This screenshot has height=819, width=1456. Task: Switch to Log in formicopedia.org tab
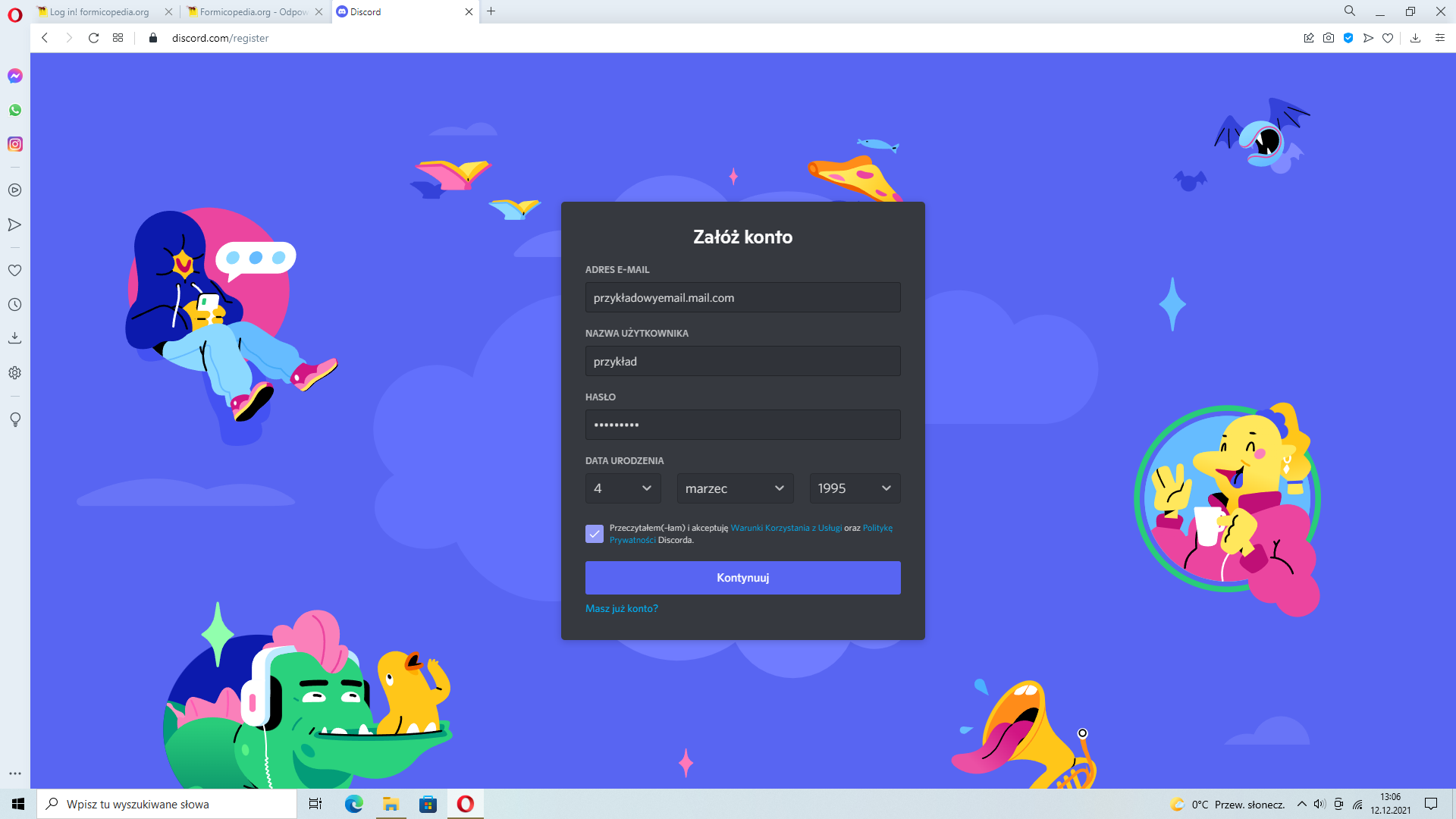[99, 11]
